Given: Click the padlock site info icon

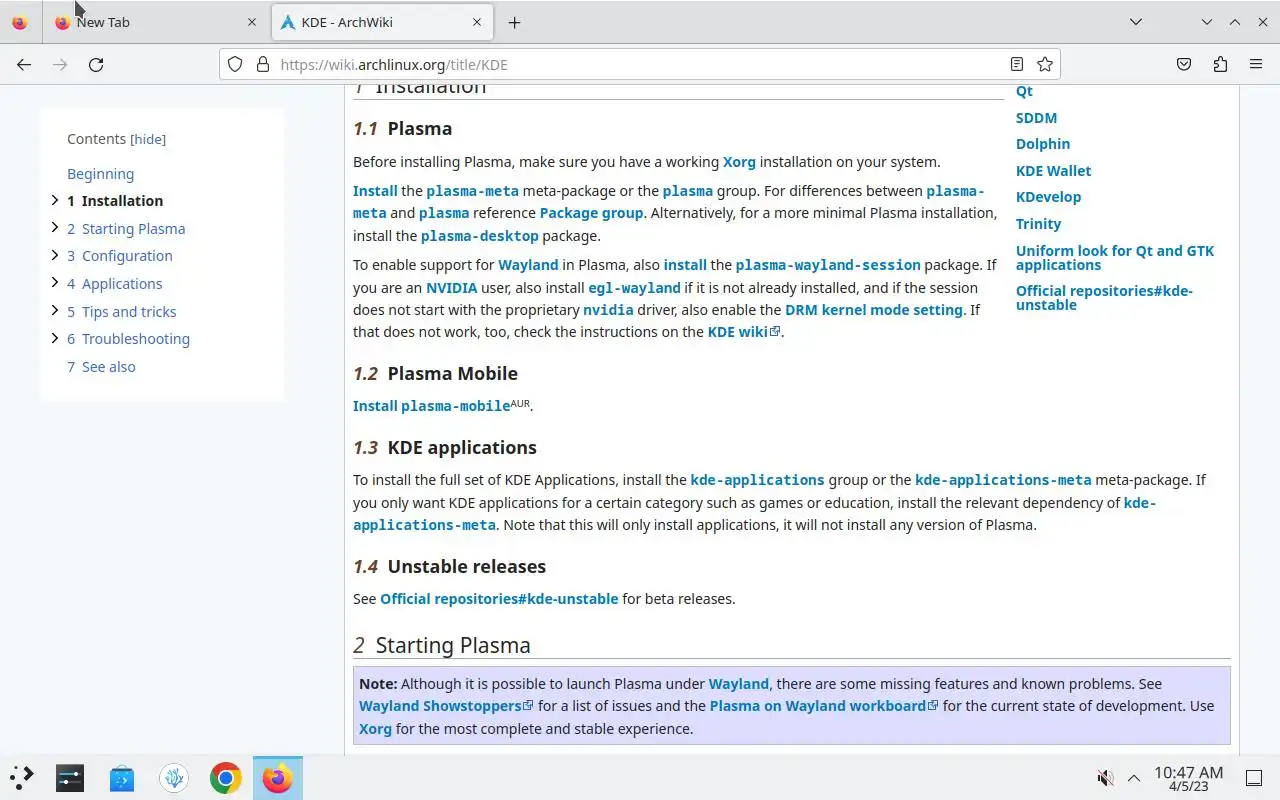Looking at the screenshot, I should 263,64.
